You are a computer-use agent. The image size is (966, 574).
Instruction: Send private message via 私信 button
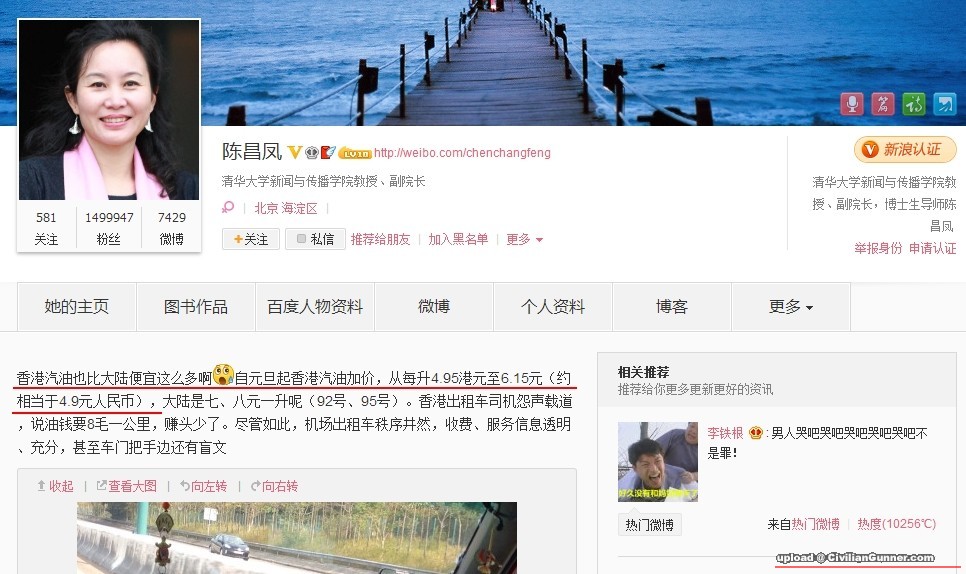tap(315, 239)
